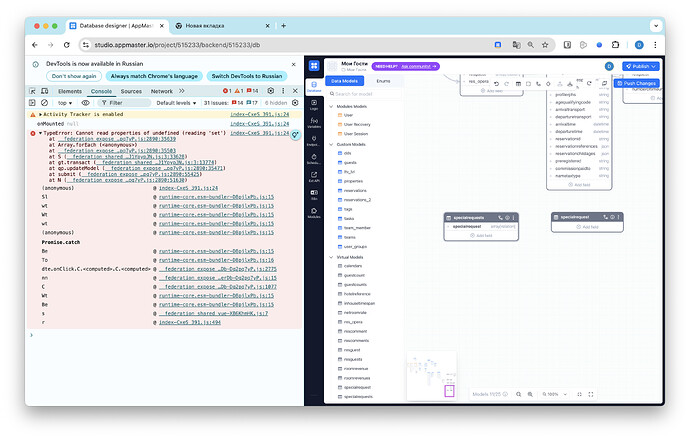
Task: Click the clear console icon
Action: pyautogui.click(x=44, y=103)
